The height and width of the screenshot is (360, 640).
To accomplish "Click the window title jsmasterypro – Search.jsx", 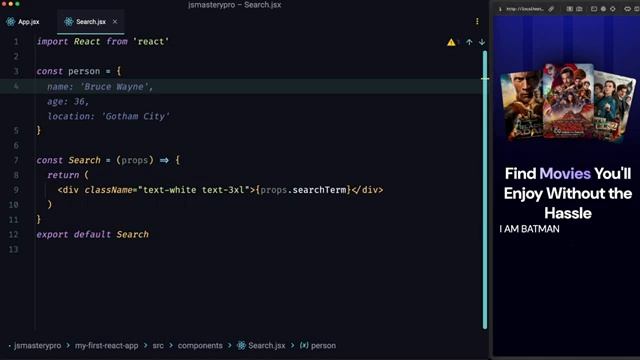I will 235,5.
